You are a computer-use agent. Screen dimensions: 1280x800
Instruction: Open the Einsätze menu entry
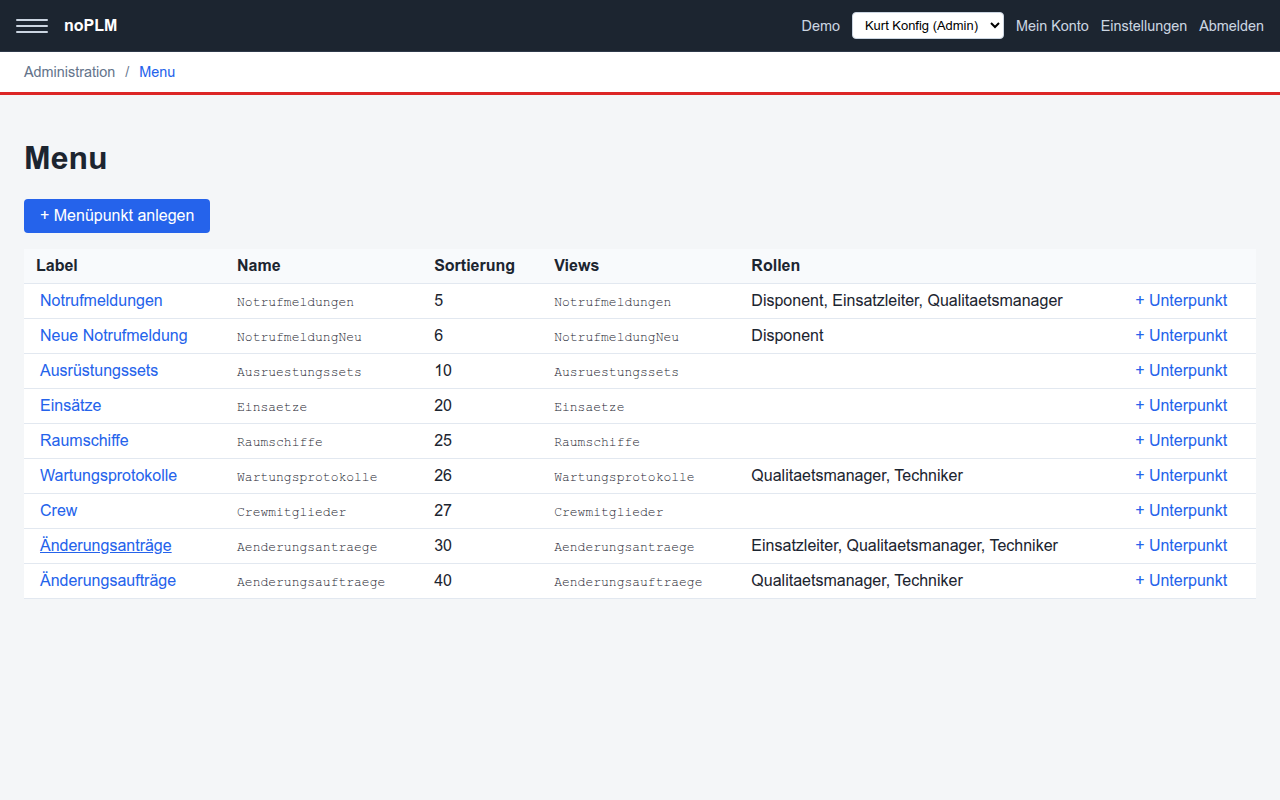click(x=71, y=405)
